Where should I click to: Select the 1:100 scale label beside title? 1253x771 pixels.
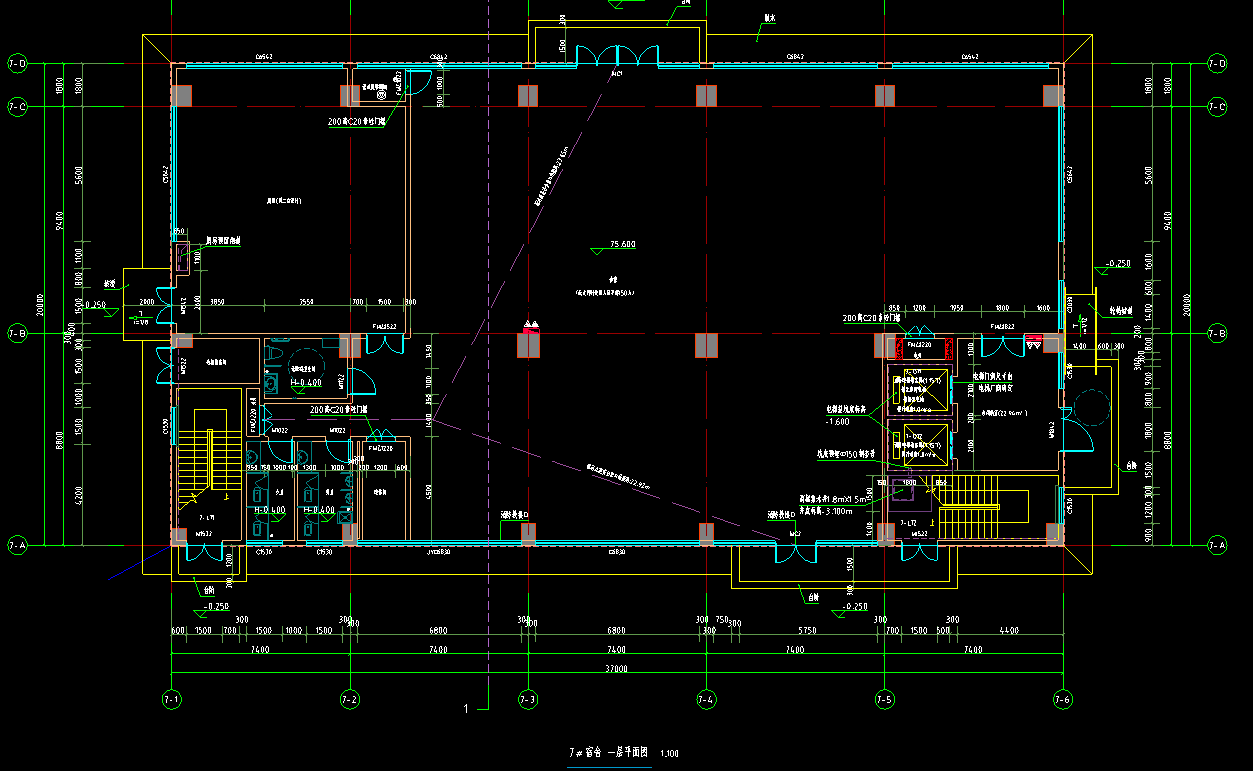(669, 754)
